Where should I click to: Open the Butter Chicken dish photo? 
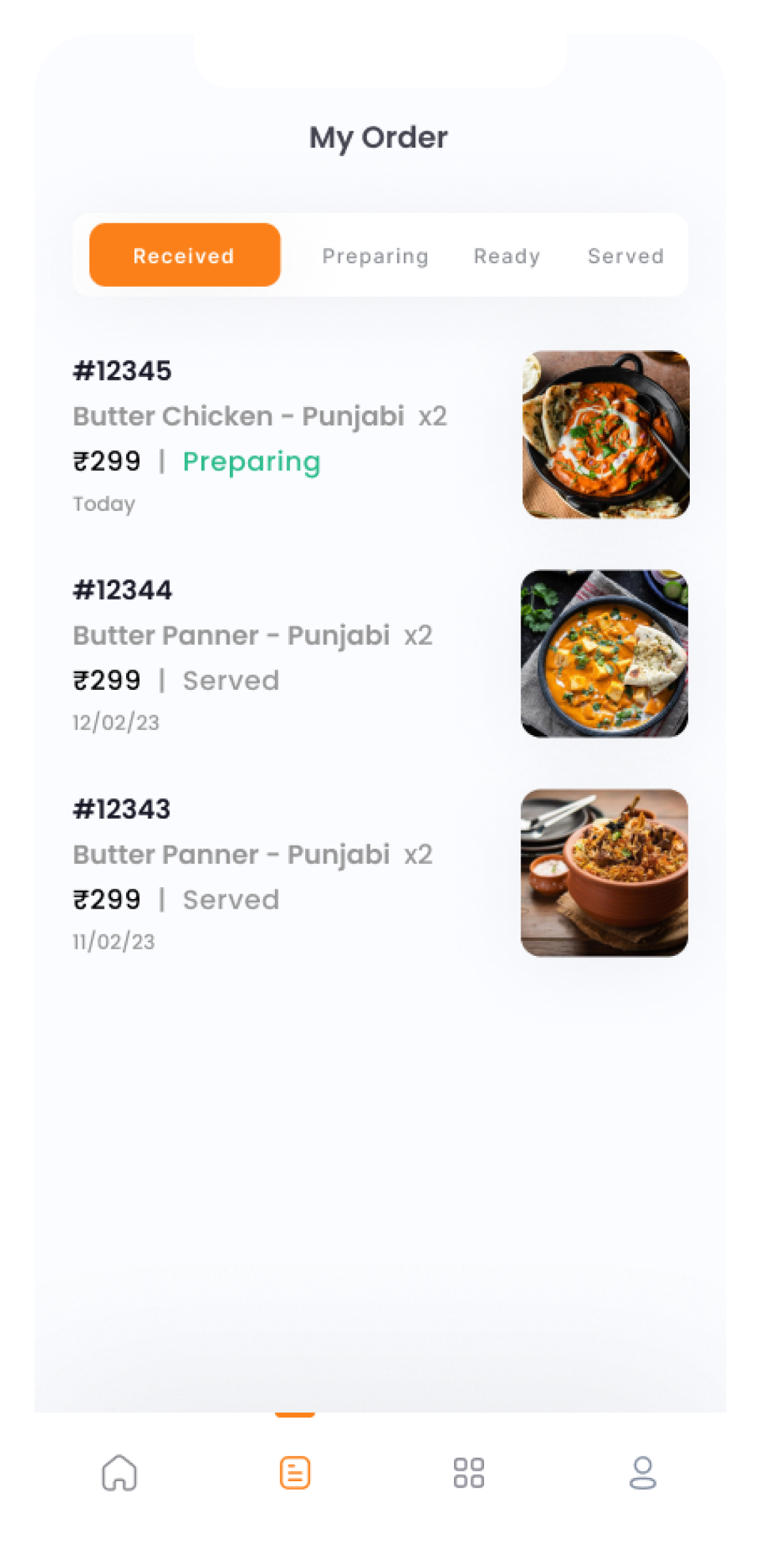(606, 434)
